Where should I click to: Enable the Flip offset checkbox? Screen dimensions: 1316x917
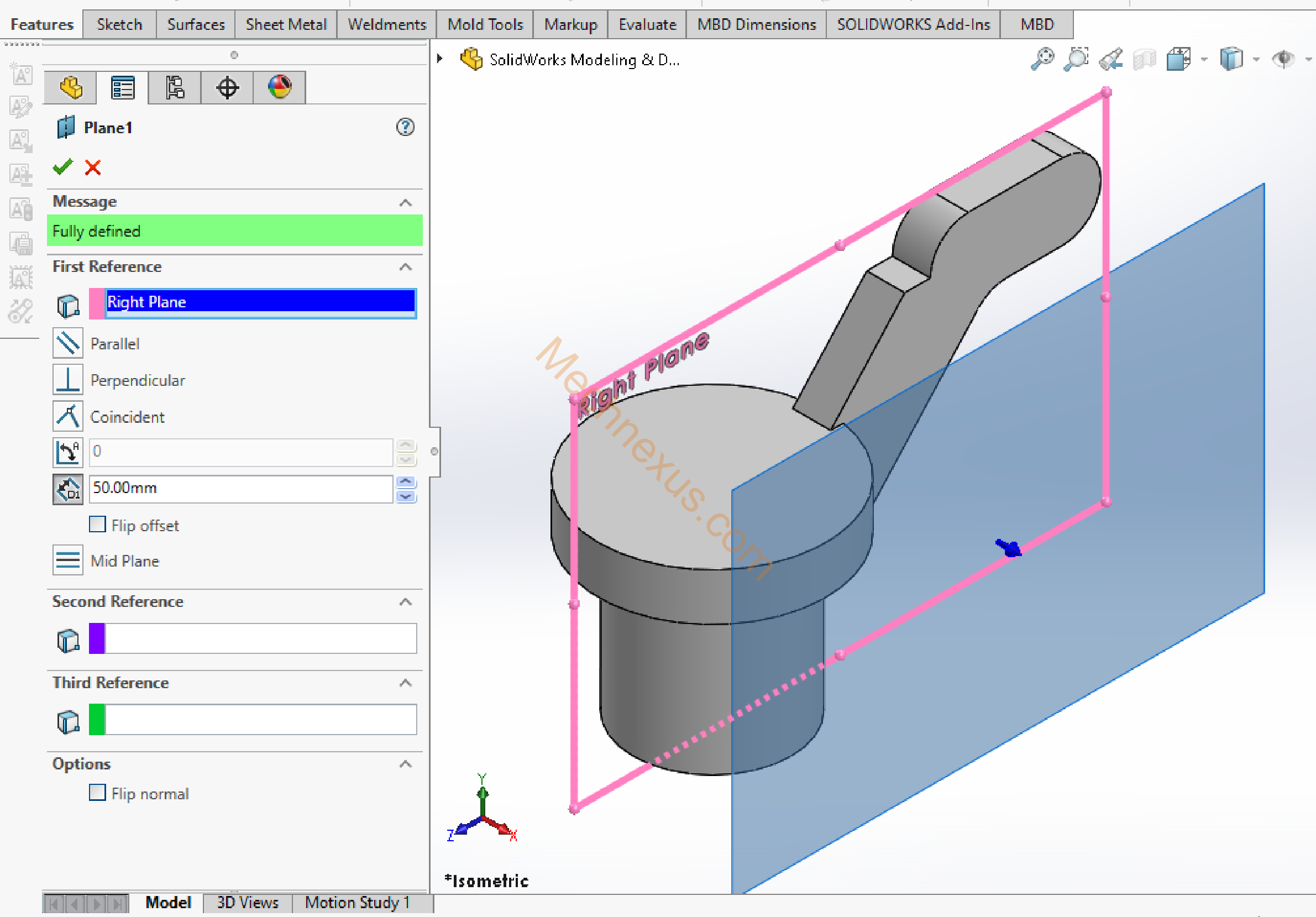pos(97,525)
